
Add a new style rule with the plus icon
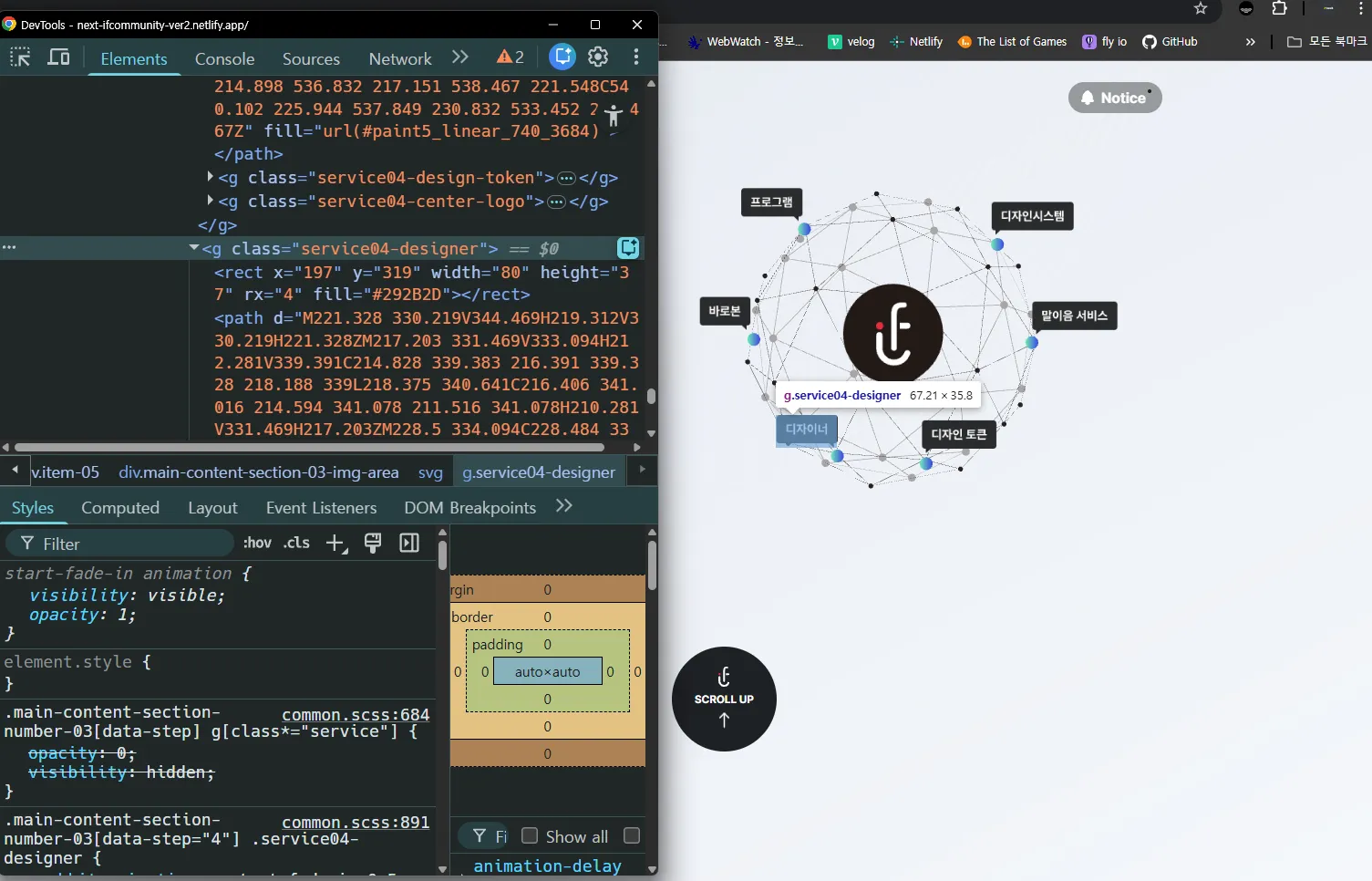point(336,544)
